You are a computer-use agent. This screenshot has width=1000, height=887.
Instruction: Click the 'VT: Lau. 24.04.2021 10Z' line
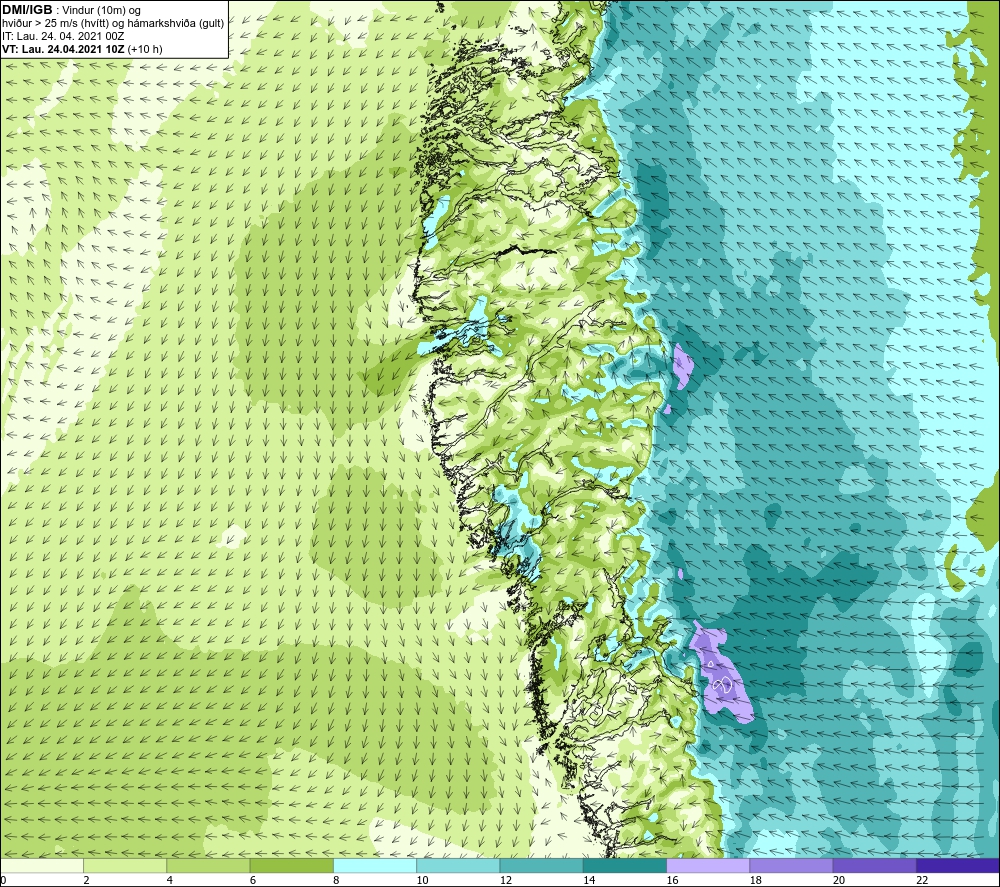click(64, 49)
